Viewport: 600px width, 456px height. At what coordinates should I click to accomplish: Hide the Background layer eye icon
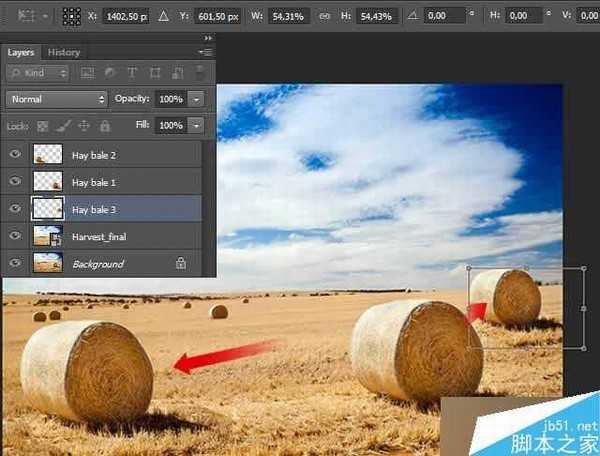(x=16, y=264)
